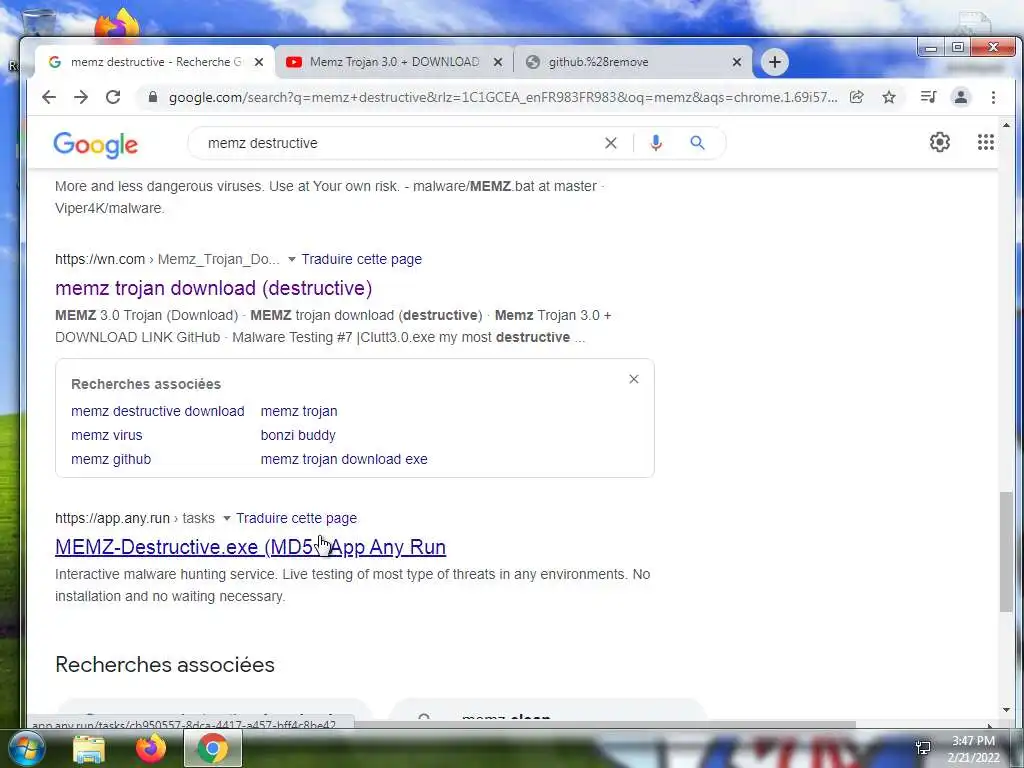Submit search with magnifier icon
Screen dimensions: 1024x768
click(697, 142)
